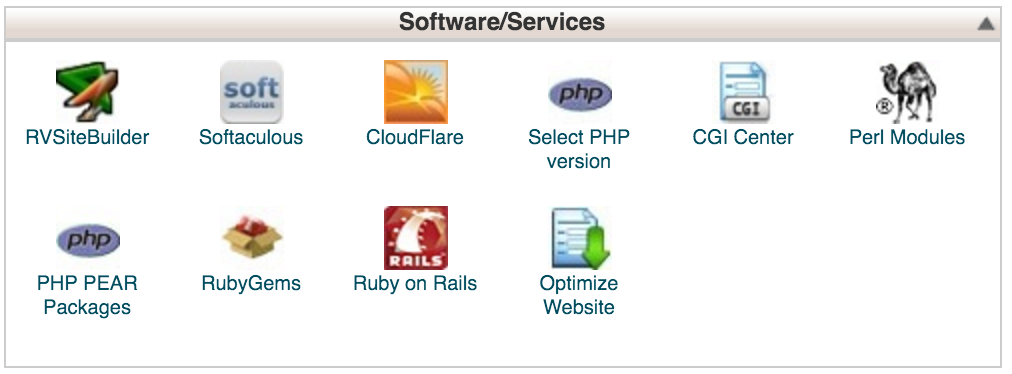Click the CloudFlare sun icon
1012x374 pixels.
pyautogui.click(x=416, y=92)
